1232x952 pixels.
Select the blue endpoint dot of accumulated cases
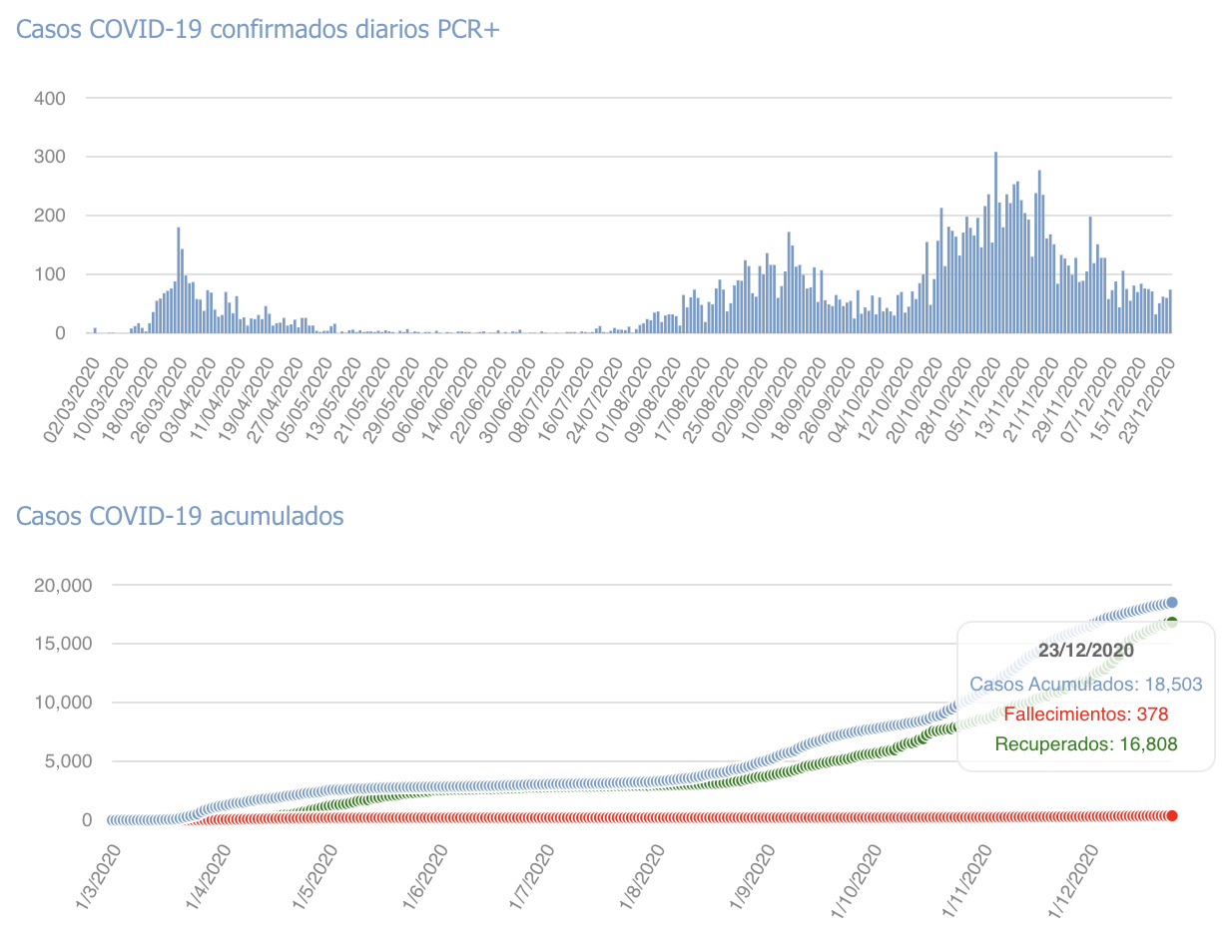click(x=1172, y=602)
